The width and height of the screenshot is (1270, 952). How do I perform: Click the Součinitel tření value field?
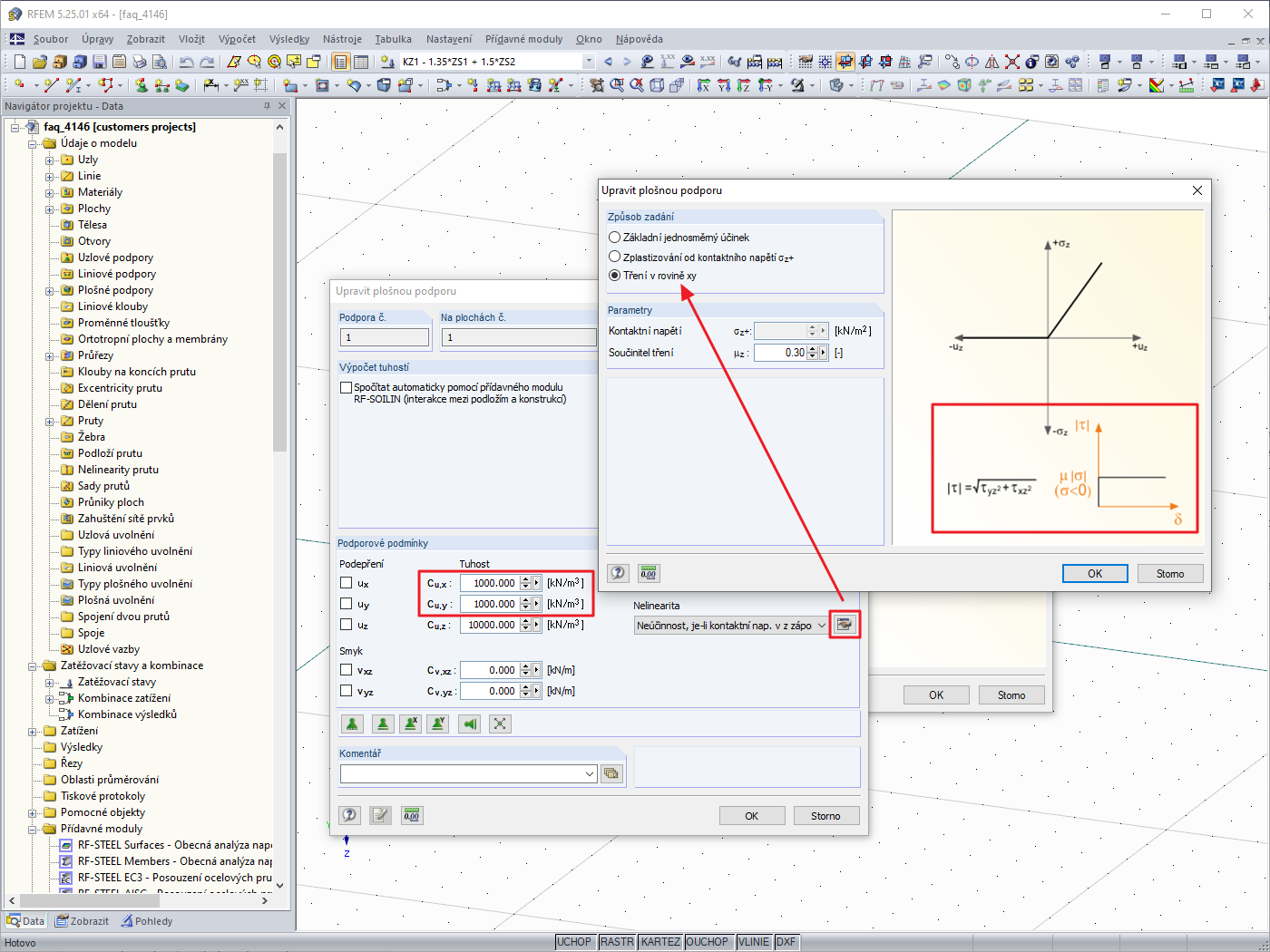point(780,353)
